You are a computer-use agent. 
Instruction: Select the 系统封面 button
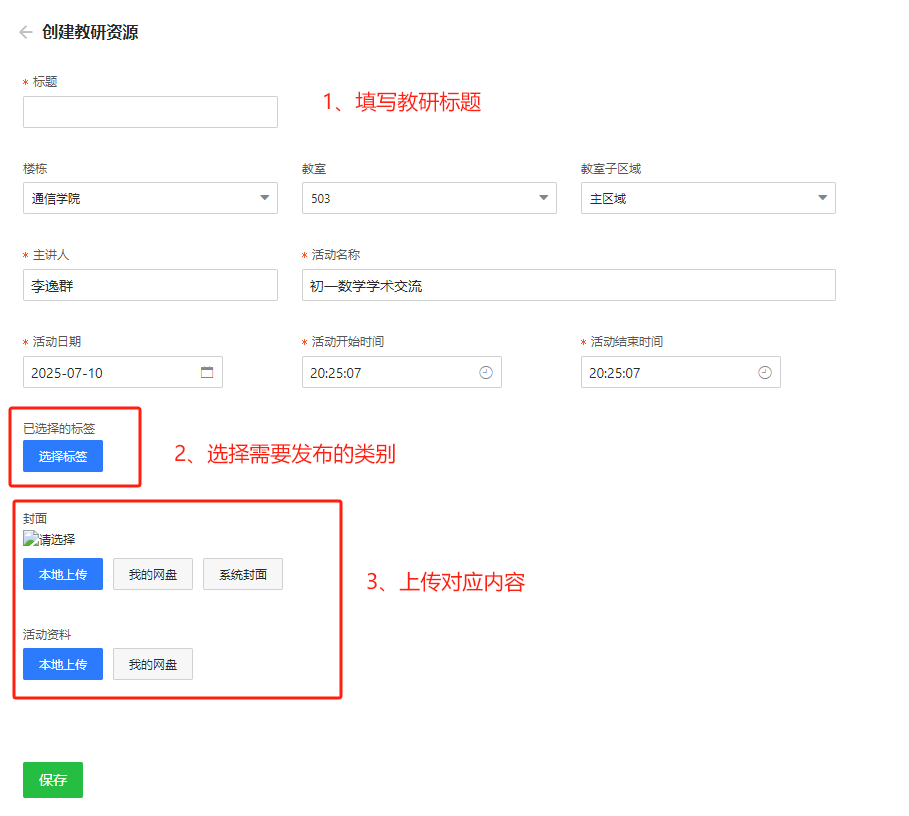pos(243,574)
